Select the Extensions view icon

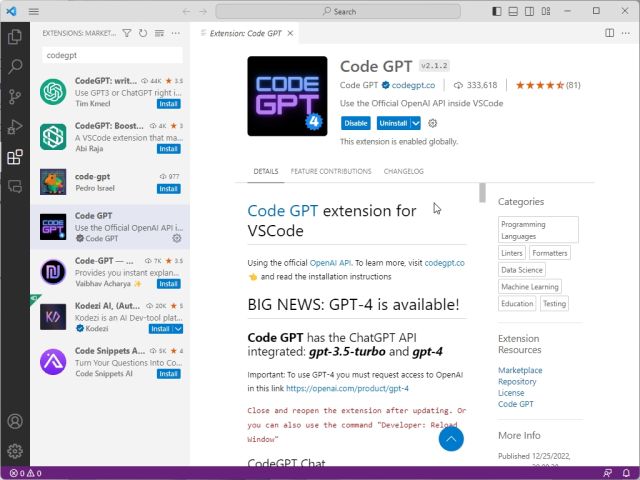pos(15,157)
